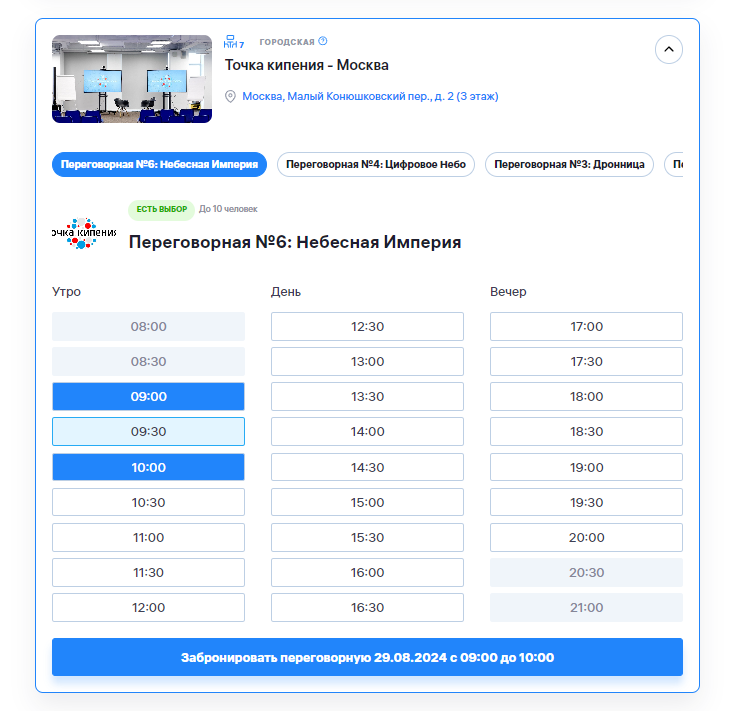Collapse the venue card with chevron button
Image resolution: width=733 pixels, height=711 pixels.
coord(669,48)
